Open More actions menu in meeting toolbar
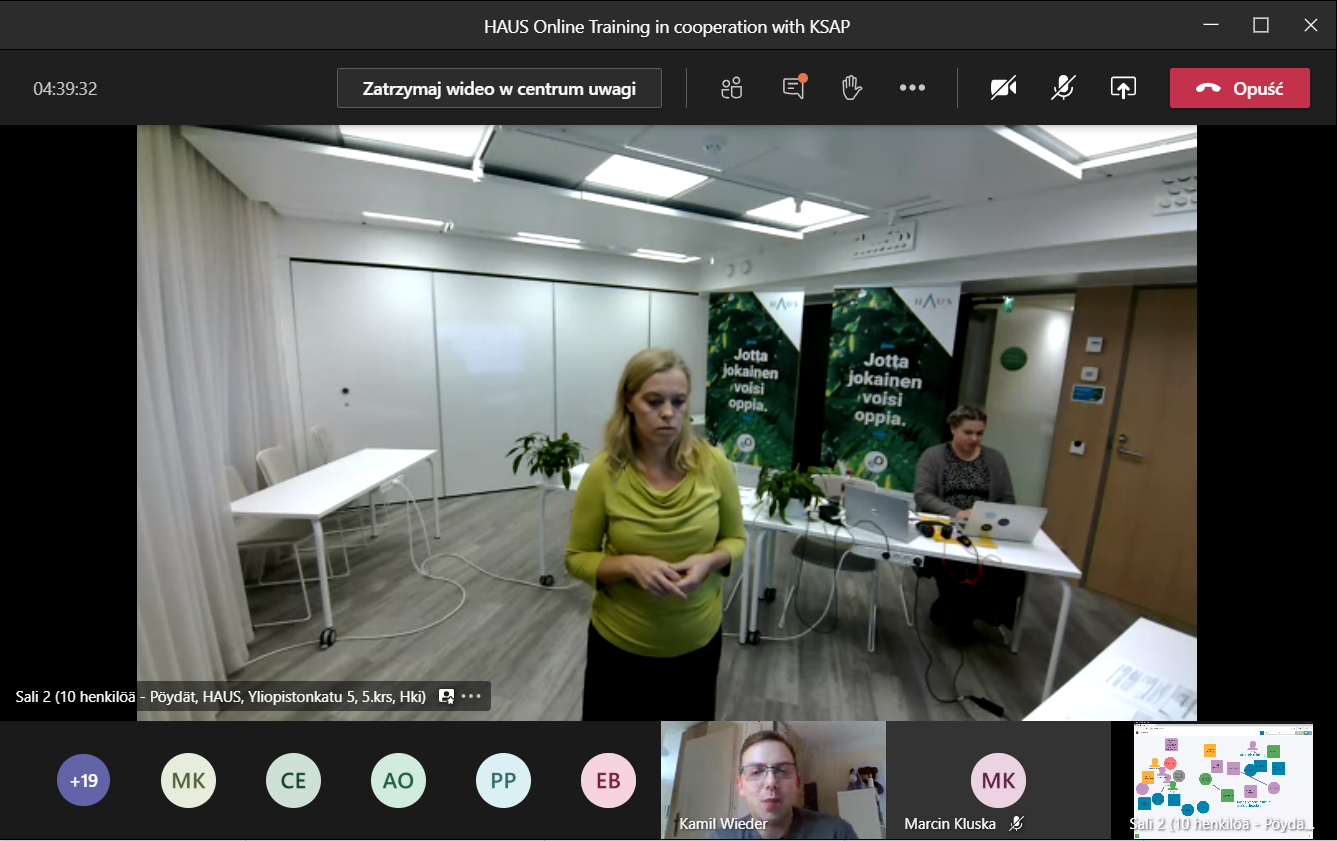Viewport: 1337px width, 841px height. tap(912, 88)
